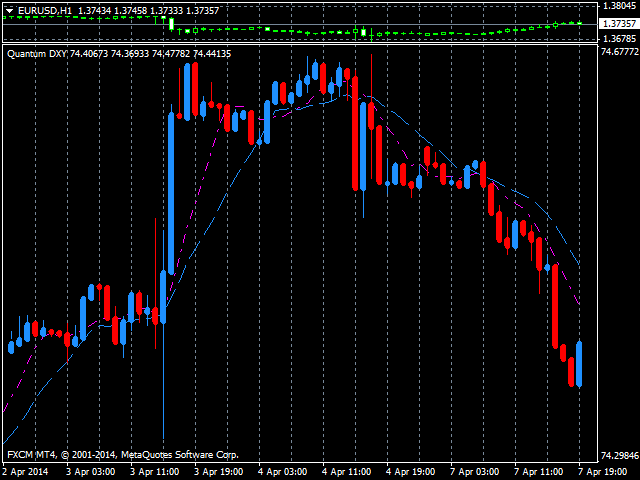Click the last blue candle at far right
This screenshot has width=640, height=480.
coord(580,364)
